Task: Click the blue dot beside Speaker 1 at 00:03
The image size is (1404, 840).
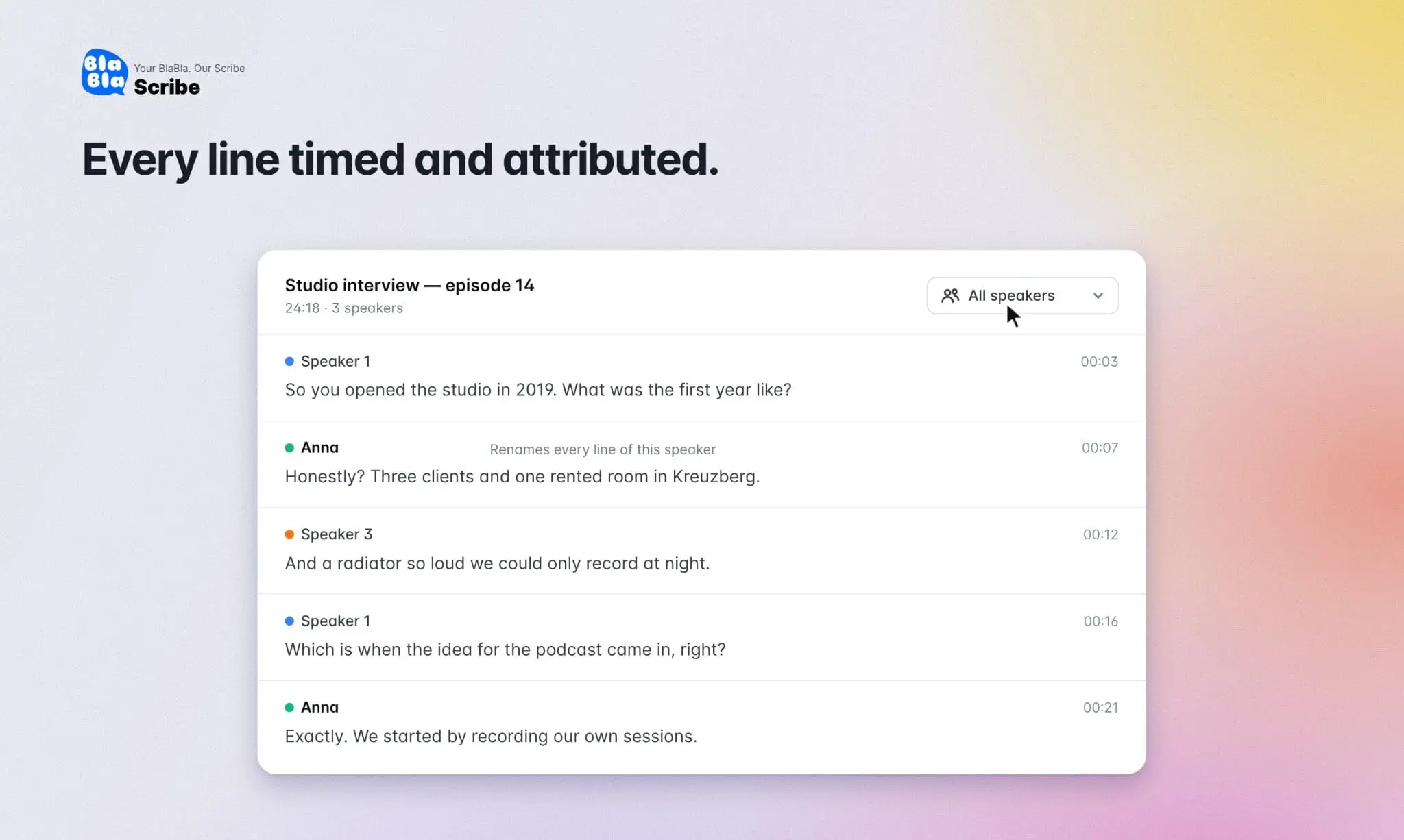Action: pyautogui.click(x=289, y=361)
